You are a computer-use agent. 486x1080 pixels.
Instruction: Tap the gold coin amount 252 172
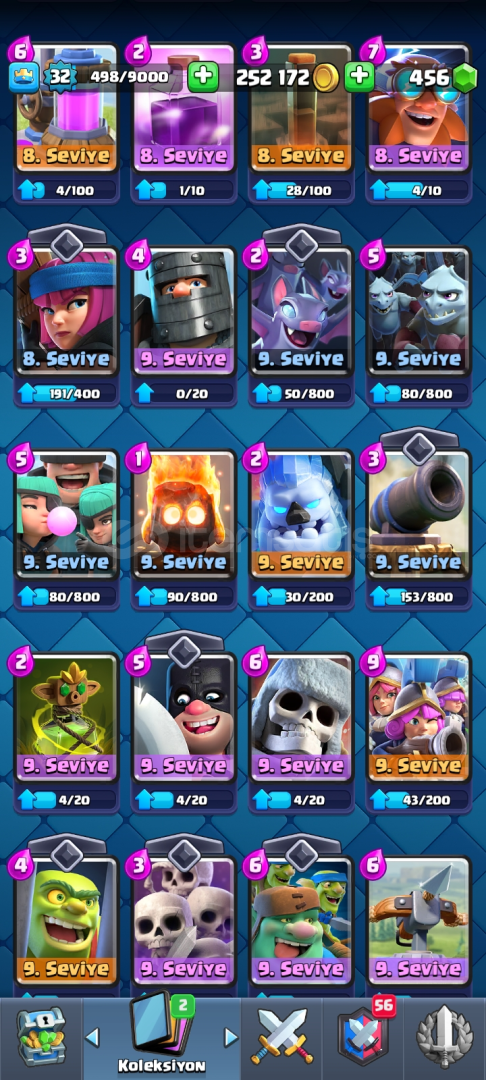tap(273, 78)
